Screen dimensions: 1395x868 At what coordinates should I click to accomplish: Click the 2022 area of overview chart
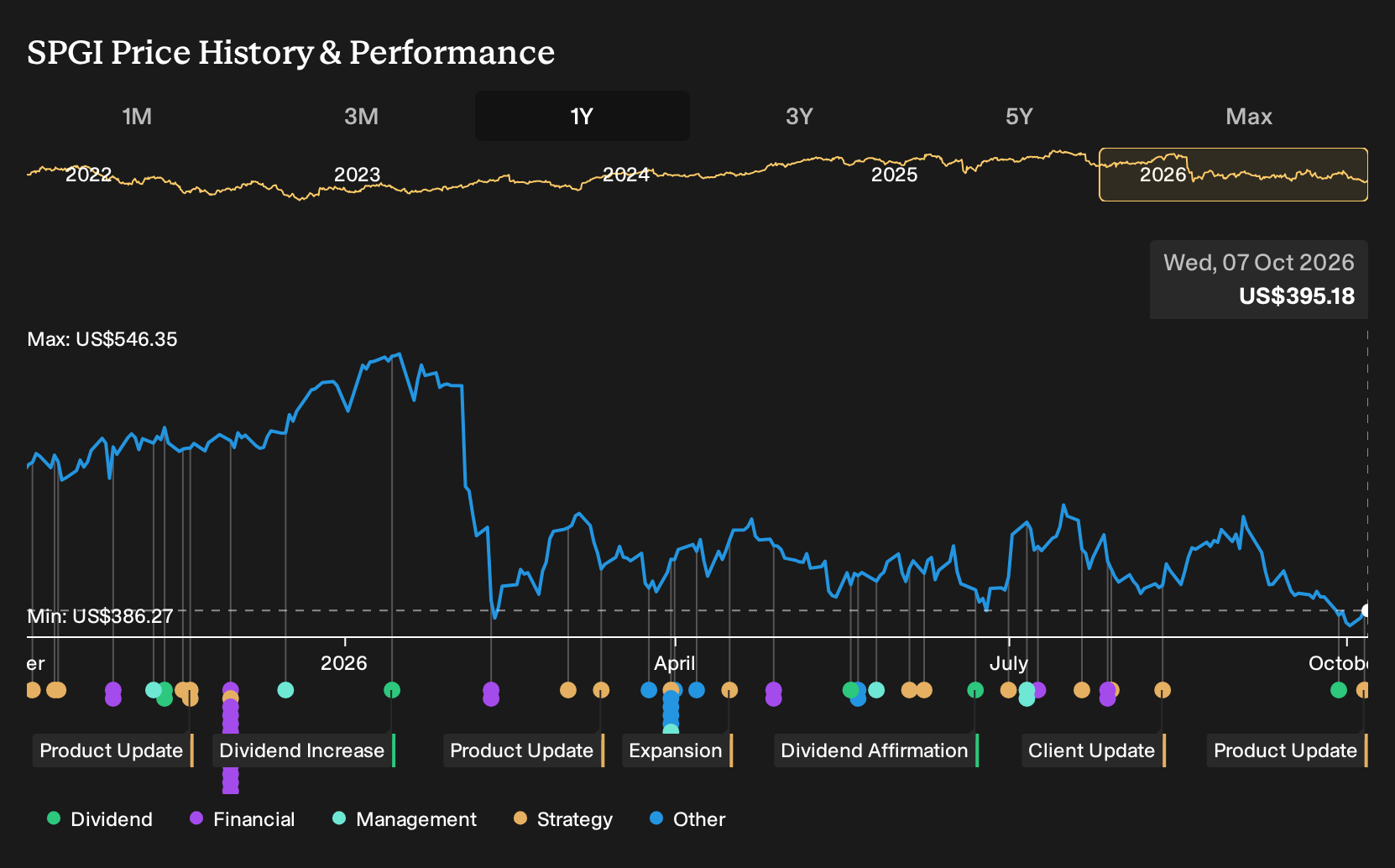point(88,175)
